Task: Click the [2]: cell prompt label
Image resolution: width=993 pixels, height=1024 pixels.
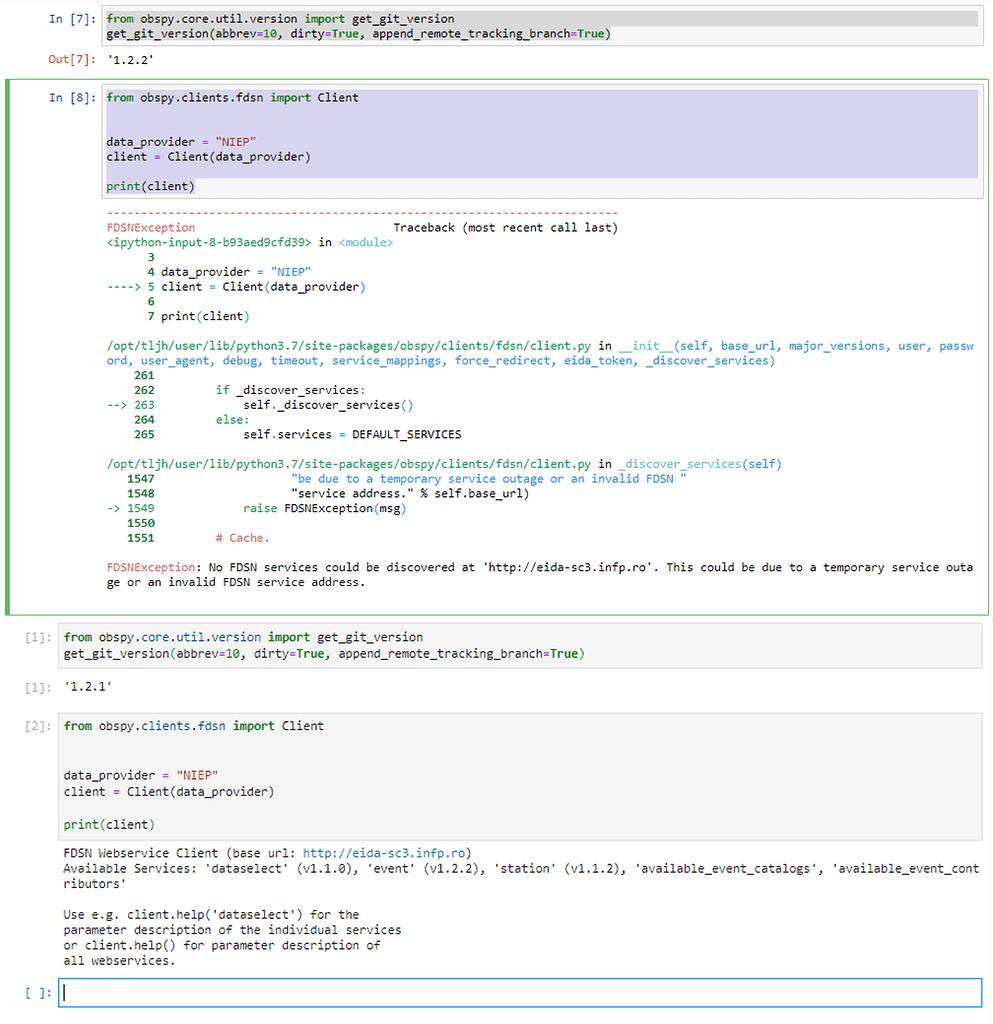Action: [36, 725]
